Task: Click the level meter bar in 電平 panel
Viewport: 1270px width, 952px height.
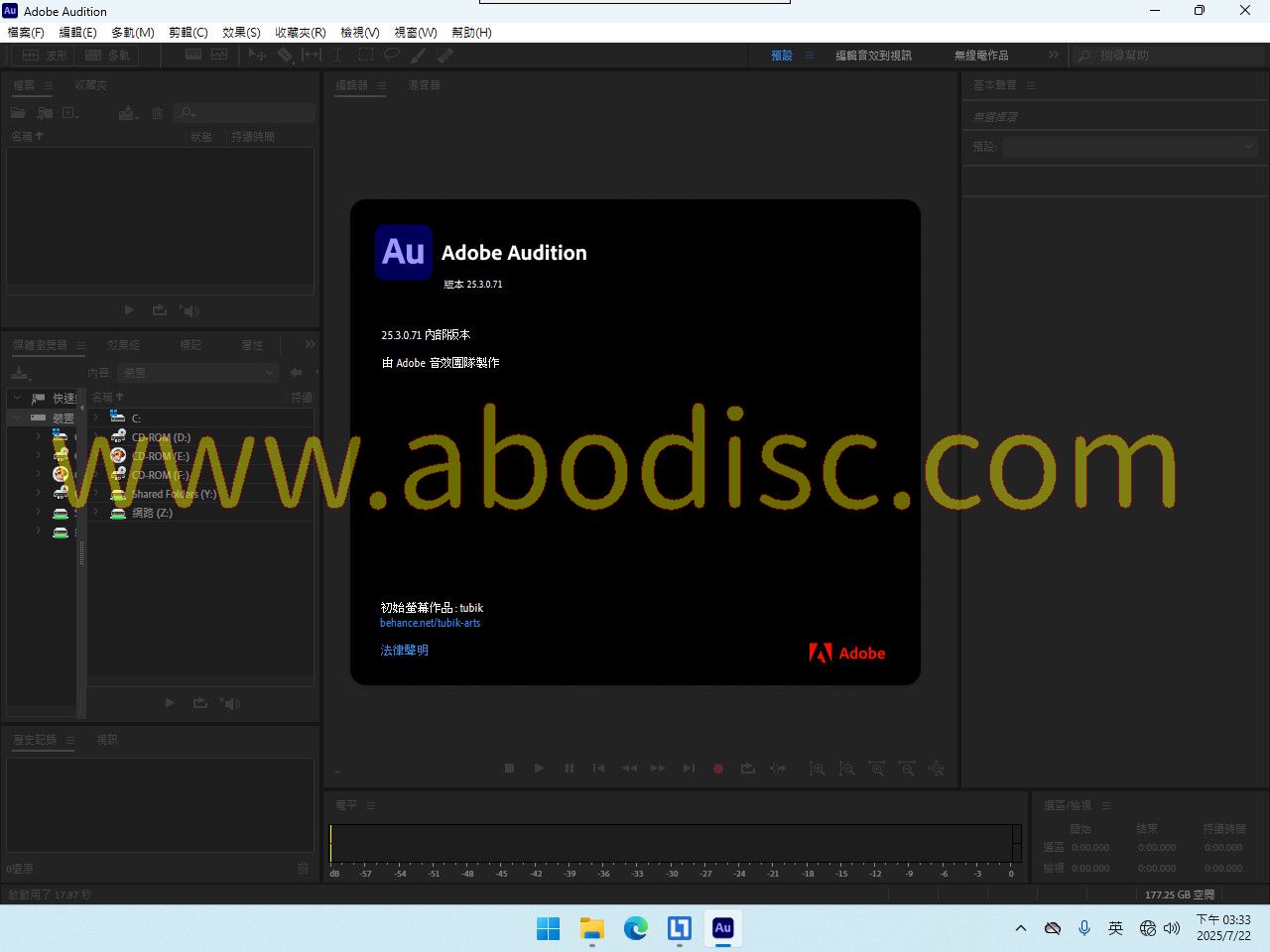Action: (675, 843)
